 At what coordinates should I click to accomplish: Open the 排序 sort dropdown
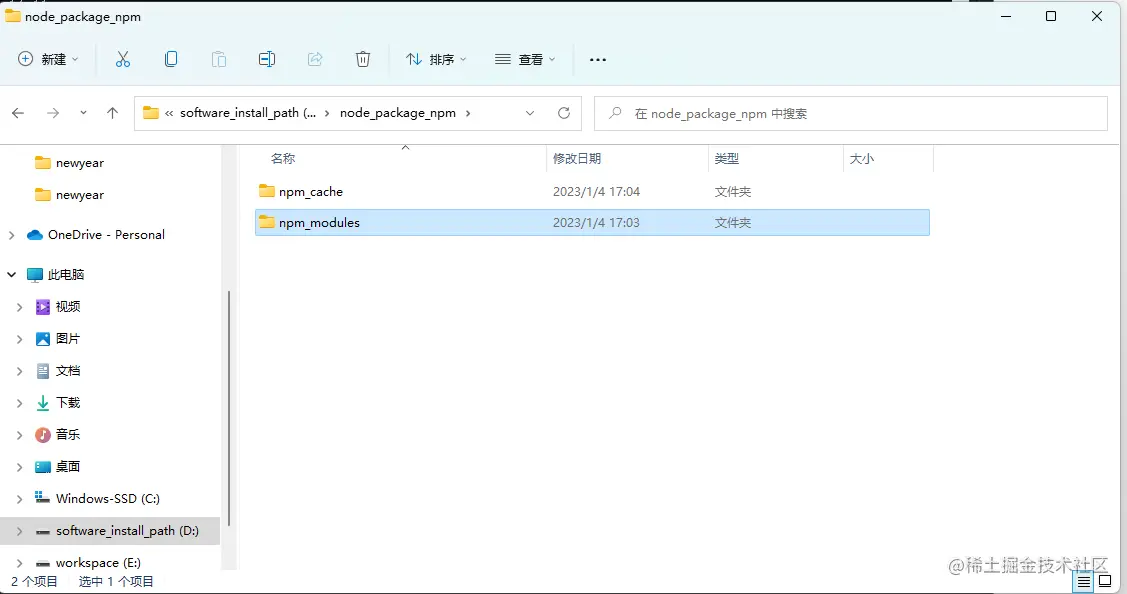coord(435,59)
